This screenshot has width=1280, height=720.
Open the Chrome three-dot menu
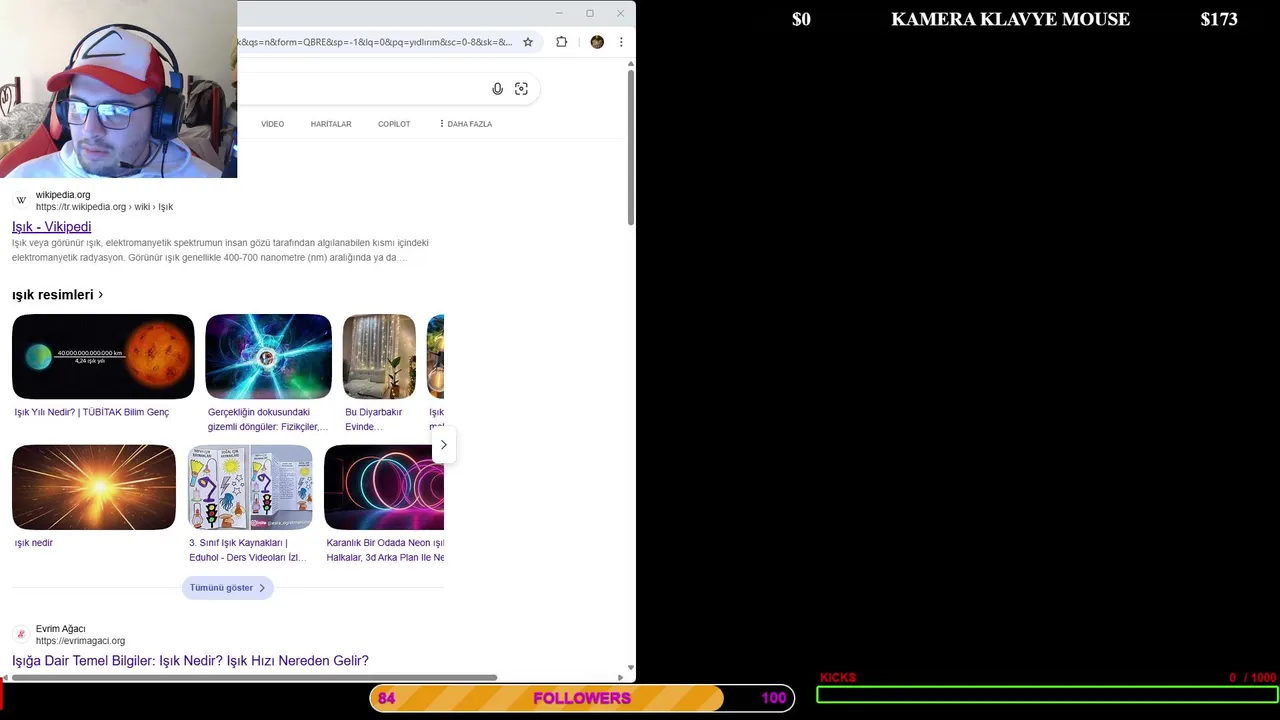click(x=621, y=42)
